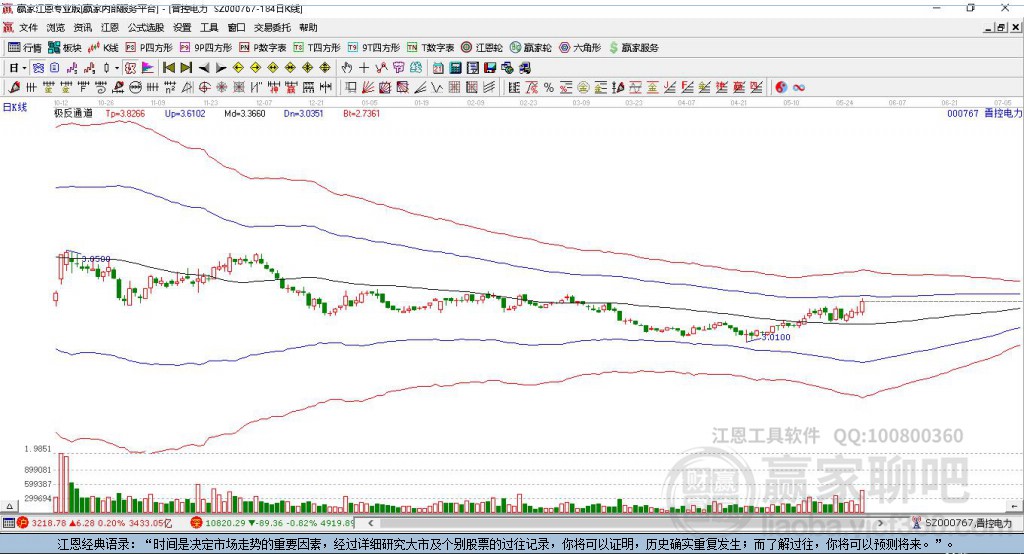Switch to the K线 candlestick chart
Viewport: 1024px width, 554px height.
pyautogui.click(x=103, y=48)
